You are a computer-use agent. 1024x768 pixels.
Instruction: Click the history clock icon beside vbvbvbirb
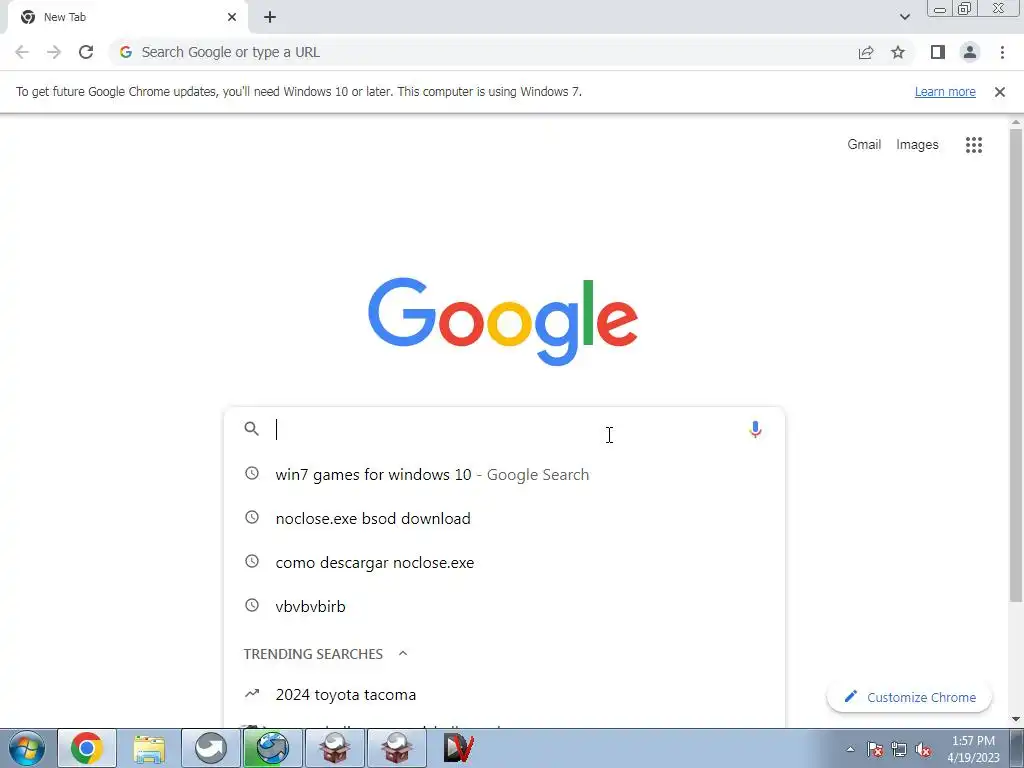[251, 605]
